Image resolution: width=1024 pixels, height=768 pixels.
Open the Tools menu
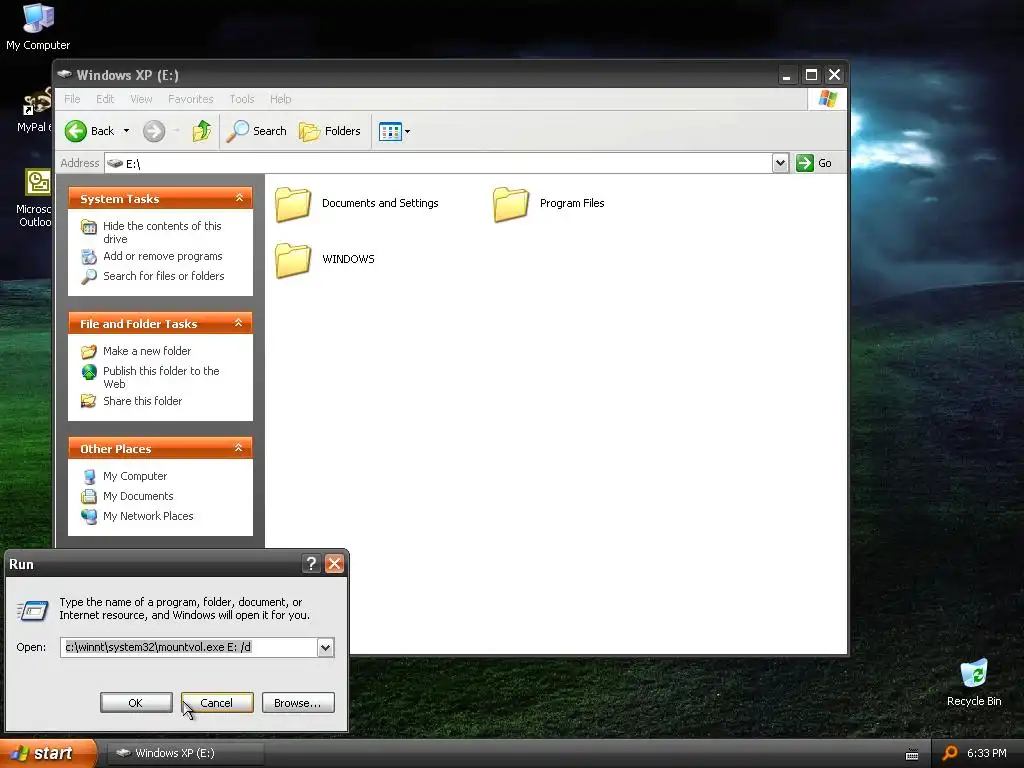(x=242, y=99)
